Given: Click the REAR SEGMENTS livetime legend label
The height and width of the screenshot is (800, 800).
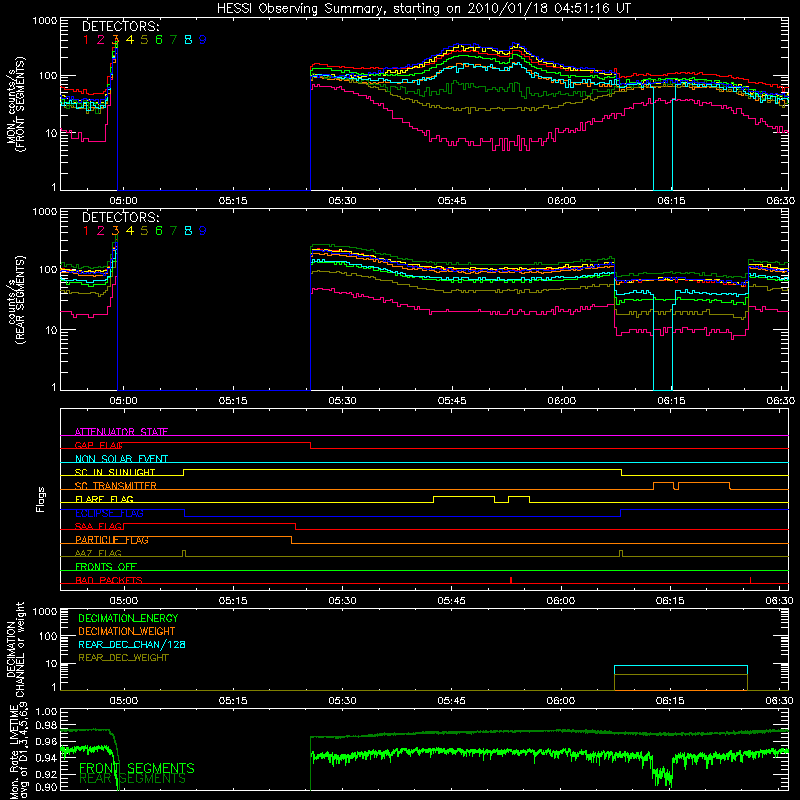Looking at the screenshot, I should pyautogui.click(x=133, y=779).
